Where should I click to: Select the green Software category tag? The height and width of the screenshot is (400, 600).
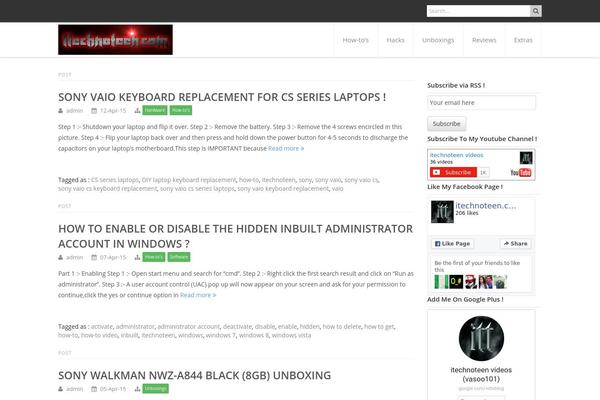(179, 257)
